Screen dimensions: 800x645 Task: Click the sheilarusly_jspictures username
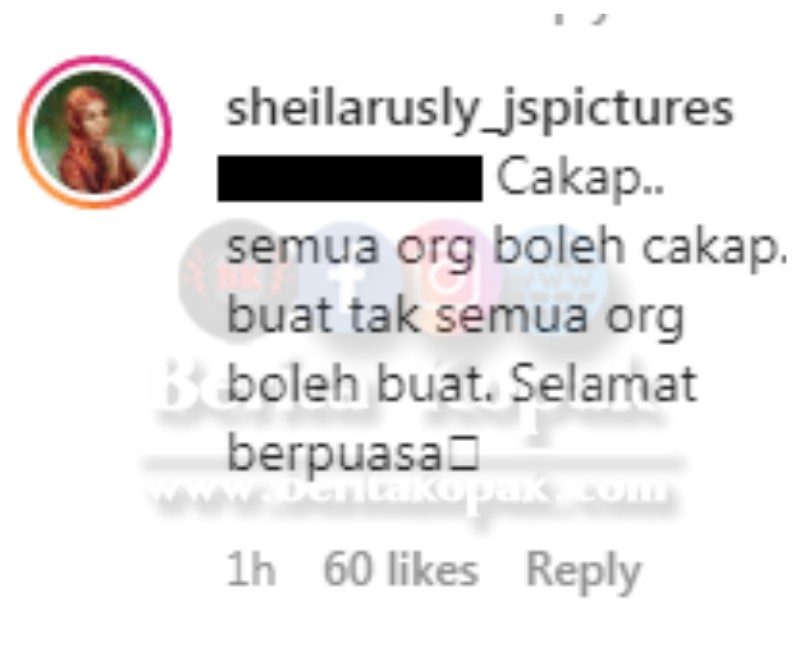pyautogui.click(x=480, y=110)
